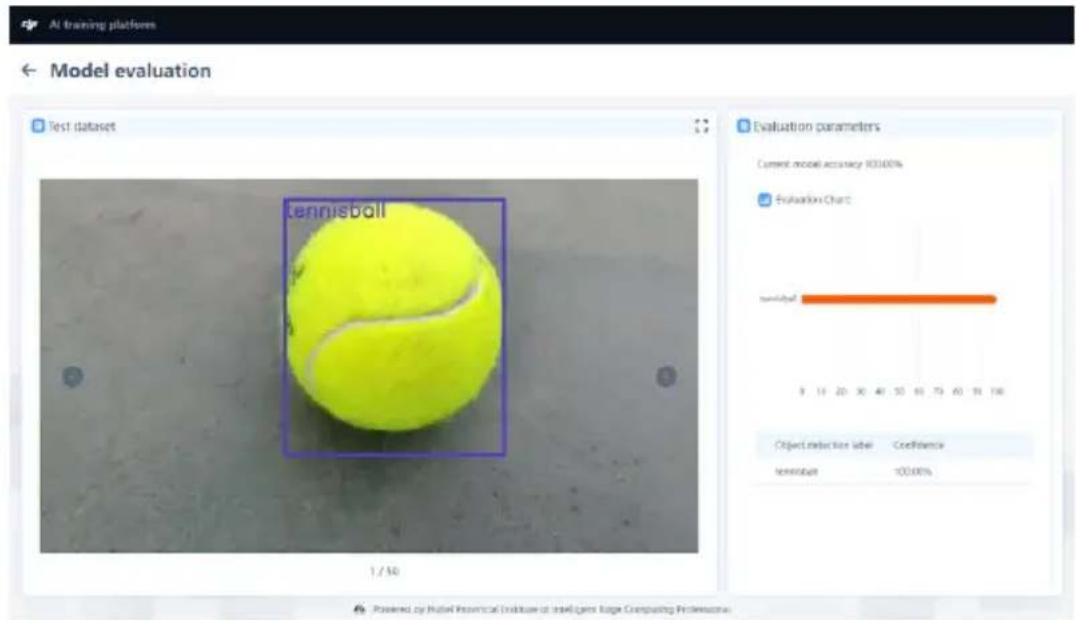Click the "Test dataset" panel heading
The image size is (1076, 620).
click(x=82, y=126)
